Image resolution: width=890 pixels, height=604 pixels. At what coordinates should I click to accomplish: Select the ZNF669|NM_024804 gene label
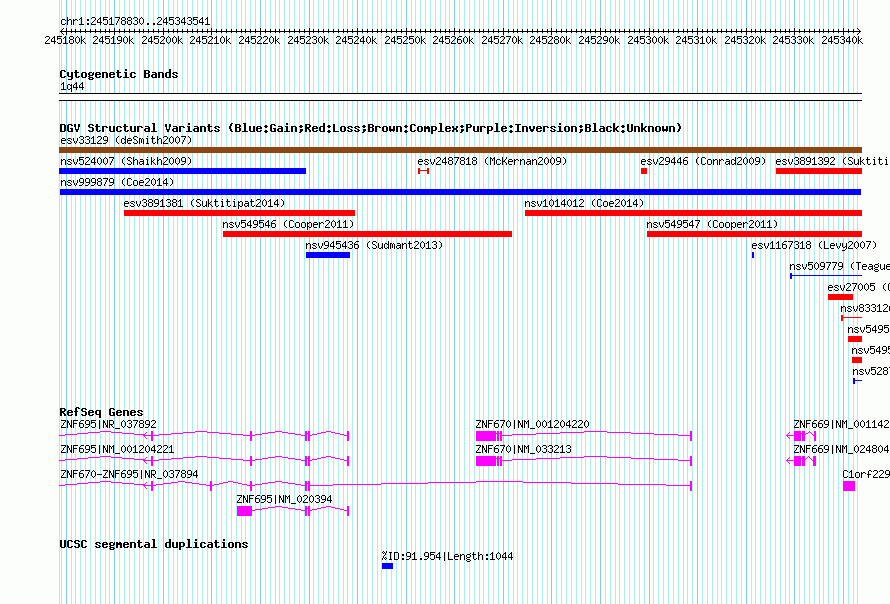coord(841,449)
